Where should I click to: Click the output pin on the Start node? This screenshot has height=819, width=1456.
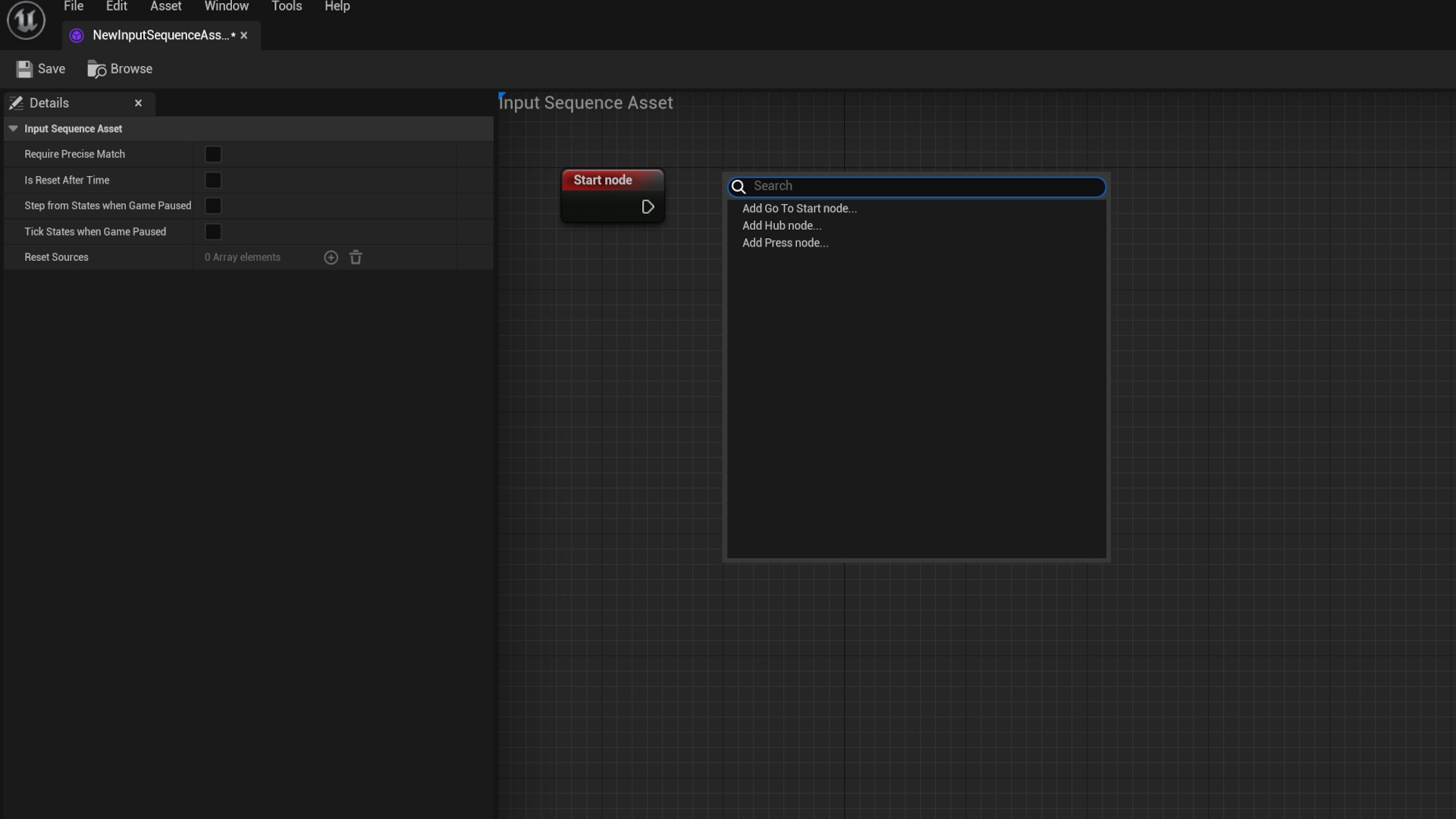(648, 206)
